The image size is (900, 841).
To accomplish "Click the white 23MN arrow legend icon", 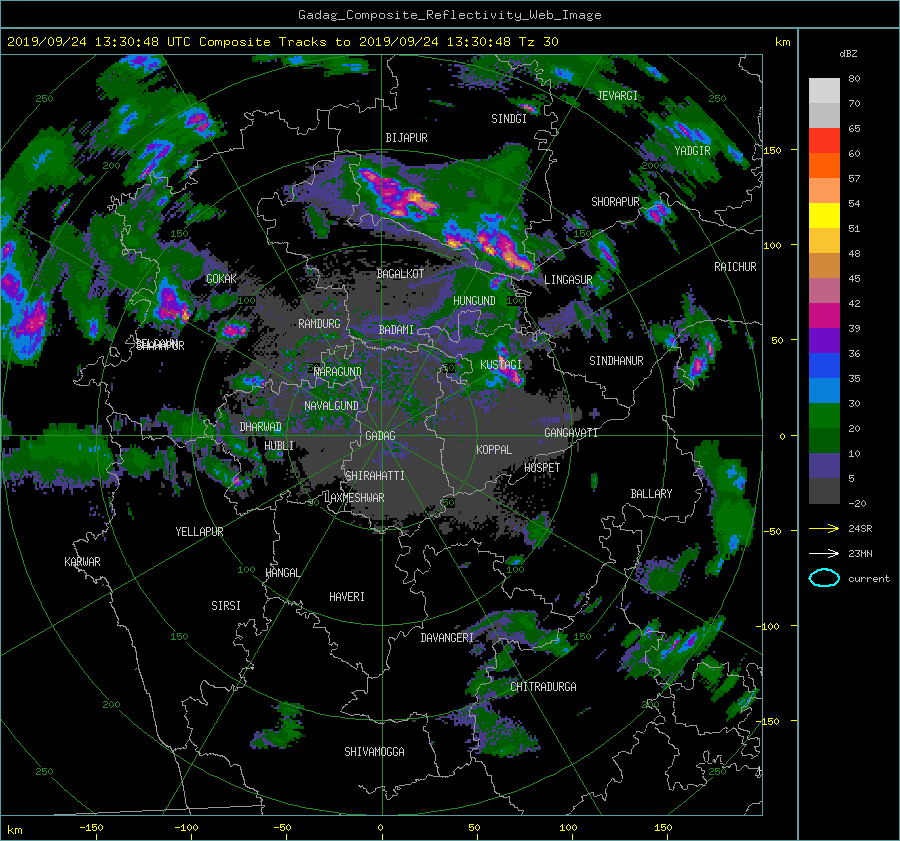I will coord(824,553).
